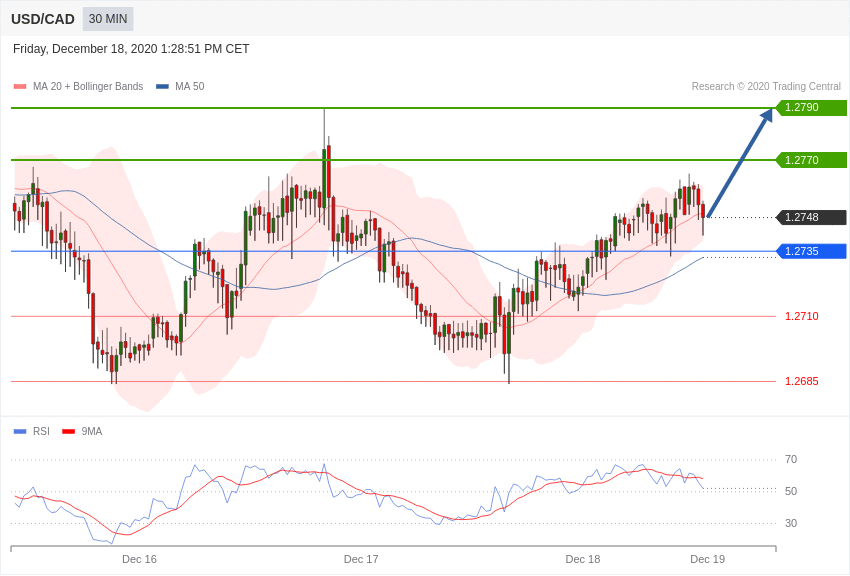
Task: Click the Dec 19 date axis label
Action: [707, 559]
